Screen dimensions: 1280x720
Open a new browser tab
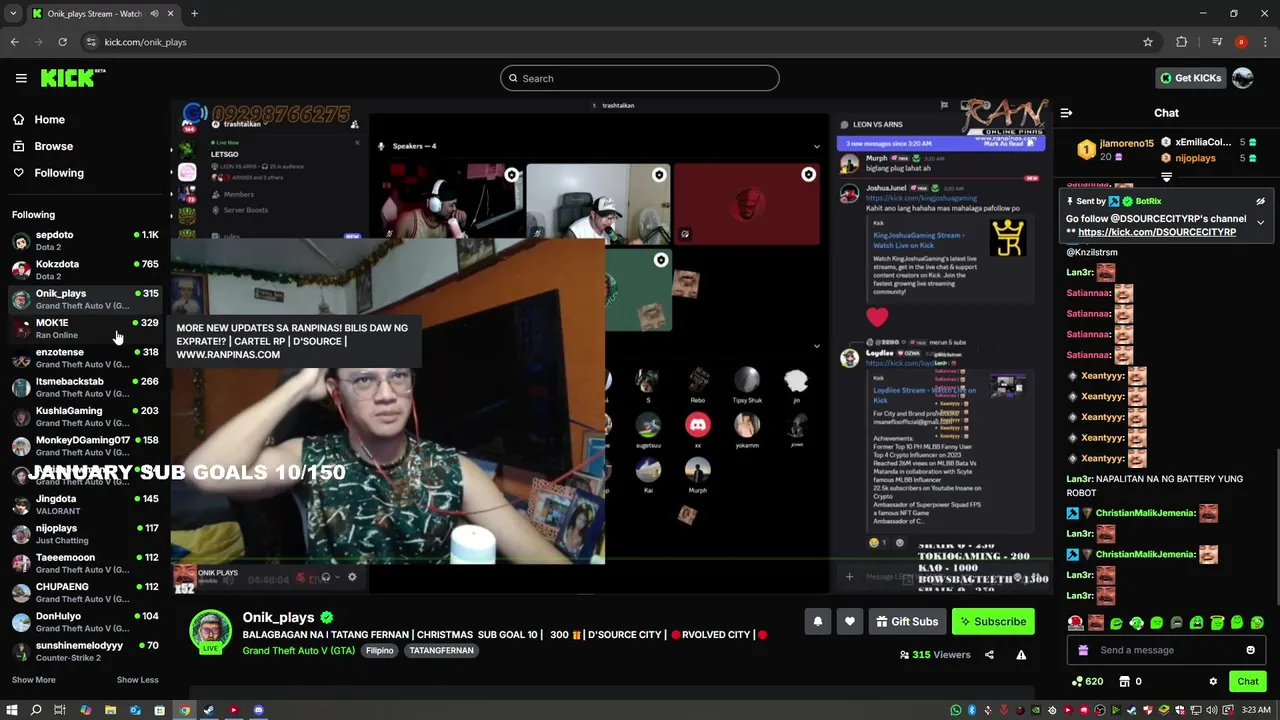coord(194,14)
